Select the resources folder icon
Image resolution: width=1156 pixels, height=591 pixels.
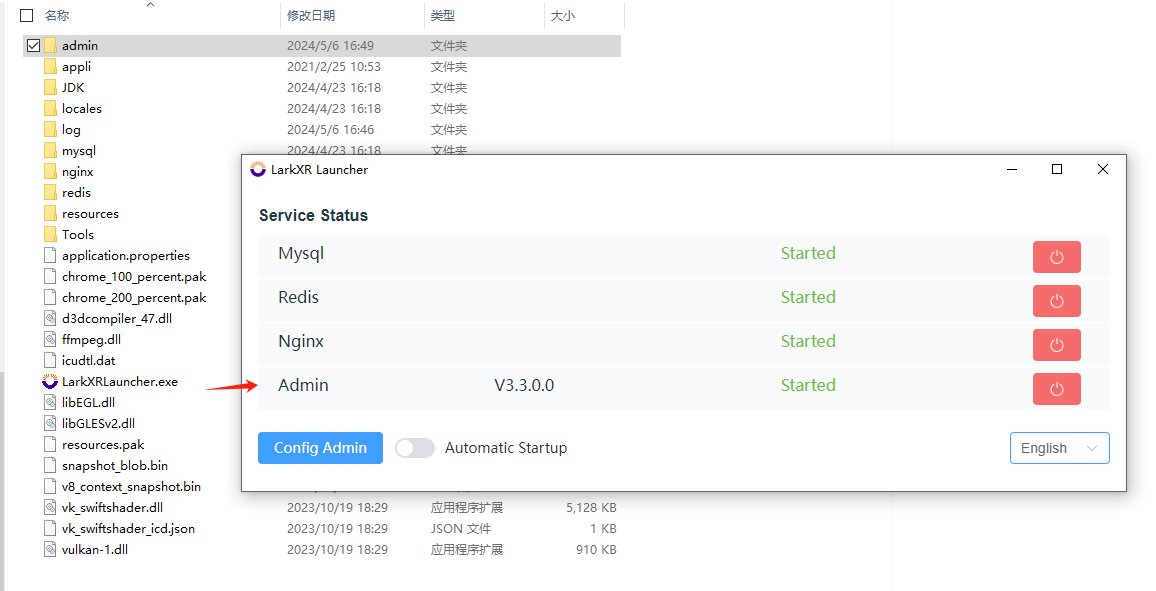click(50, 214)
